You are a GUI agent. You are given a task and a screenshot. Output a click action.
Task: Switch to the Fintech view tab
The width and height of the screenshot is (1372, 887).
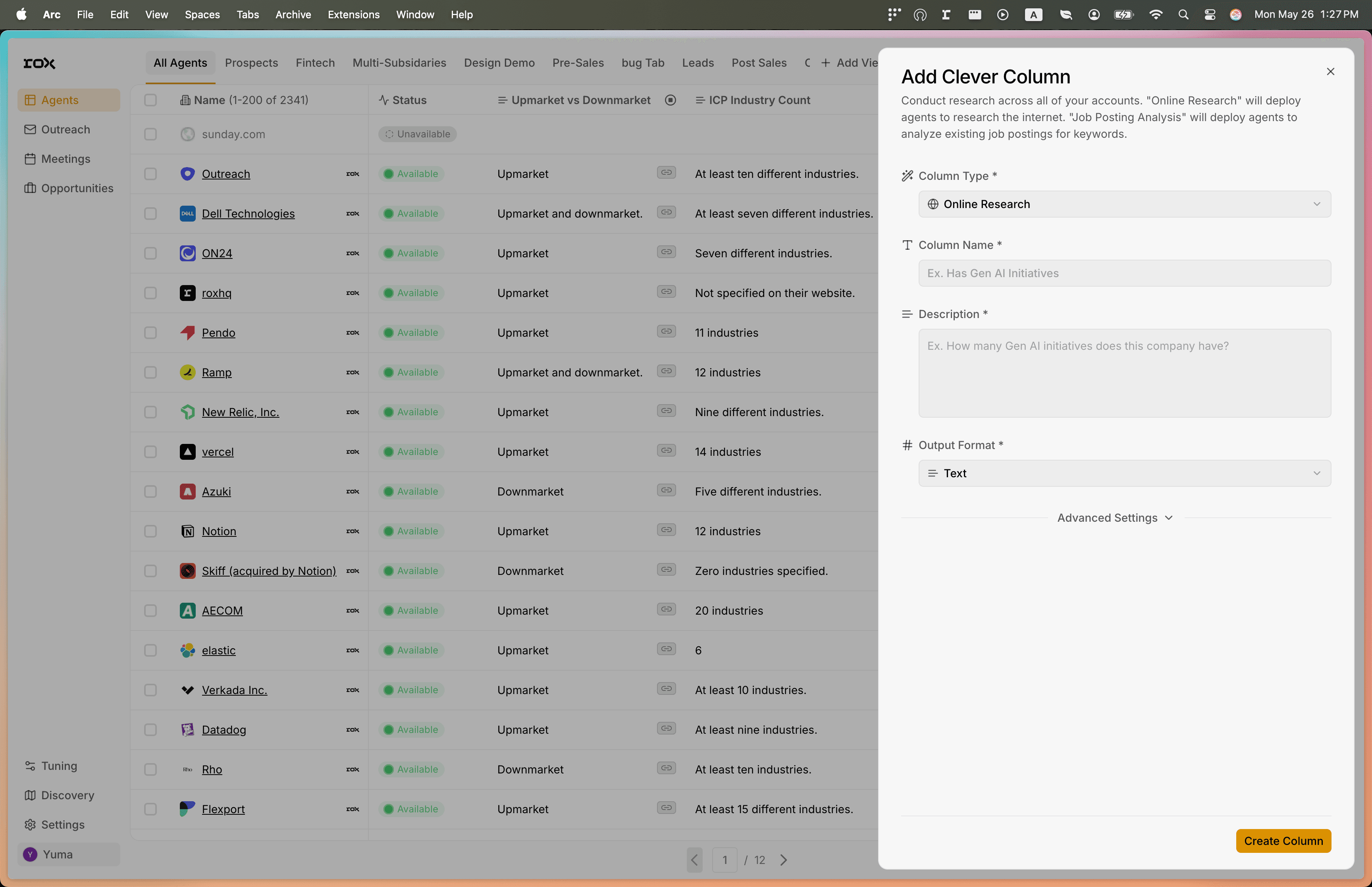315,63
